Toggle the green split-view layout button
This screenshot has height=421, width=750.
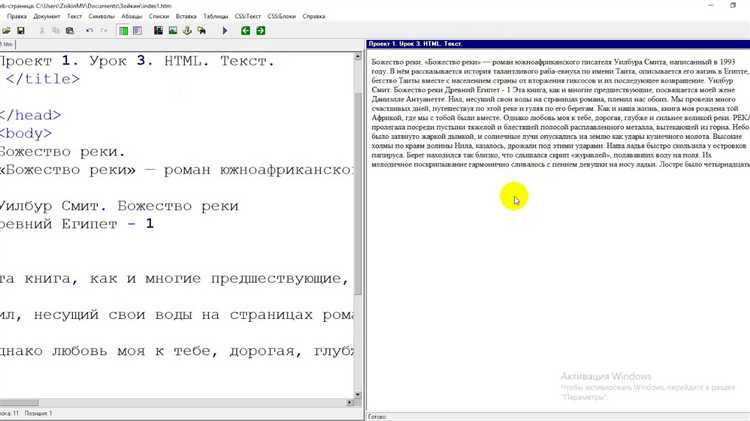[123, 31]
